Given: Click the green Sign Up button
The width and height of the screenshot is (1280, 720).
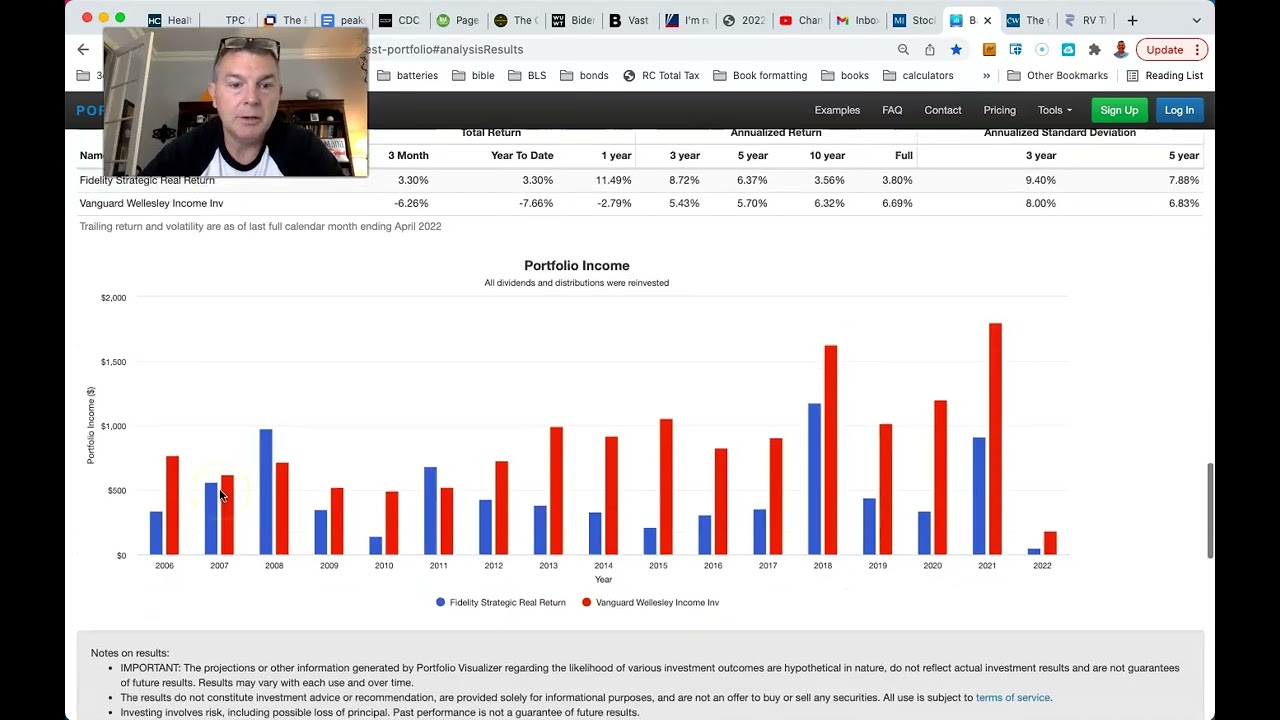Looking at the screenshot, I should (1119, 110).
